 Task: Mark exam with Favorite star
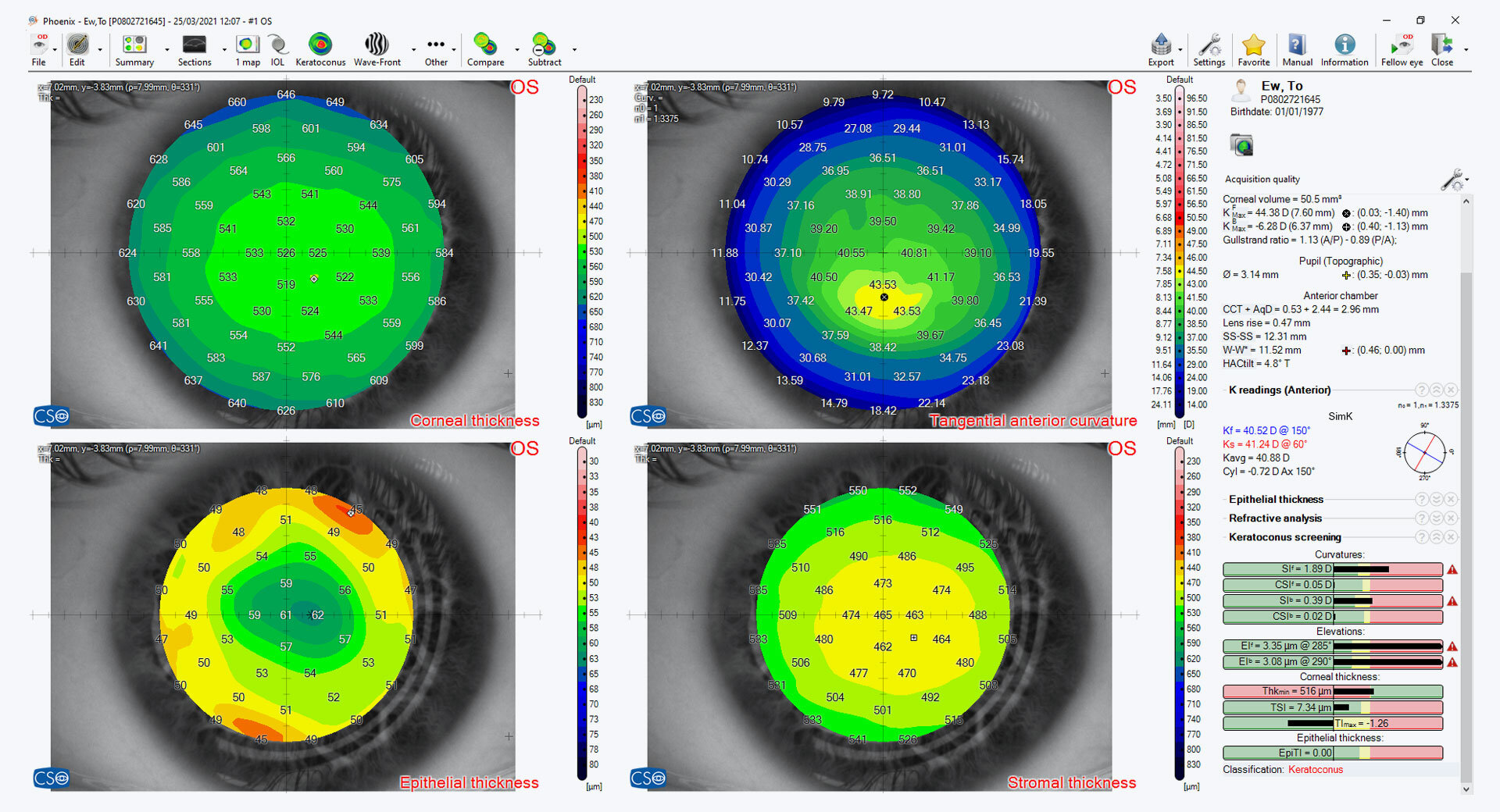coord(1253,49)
